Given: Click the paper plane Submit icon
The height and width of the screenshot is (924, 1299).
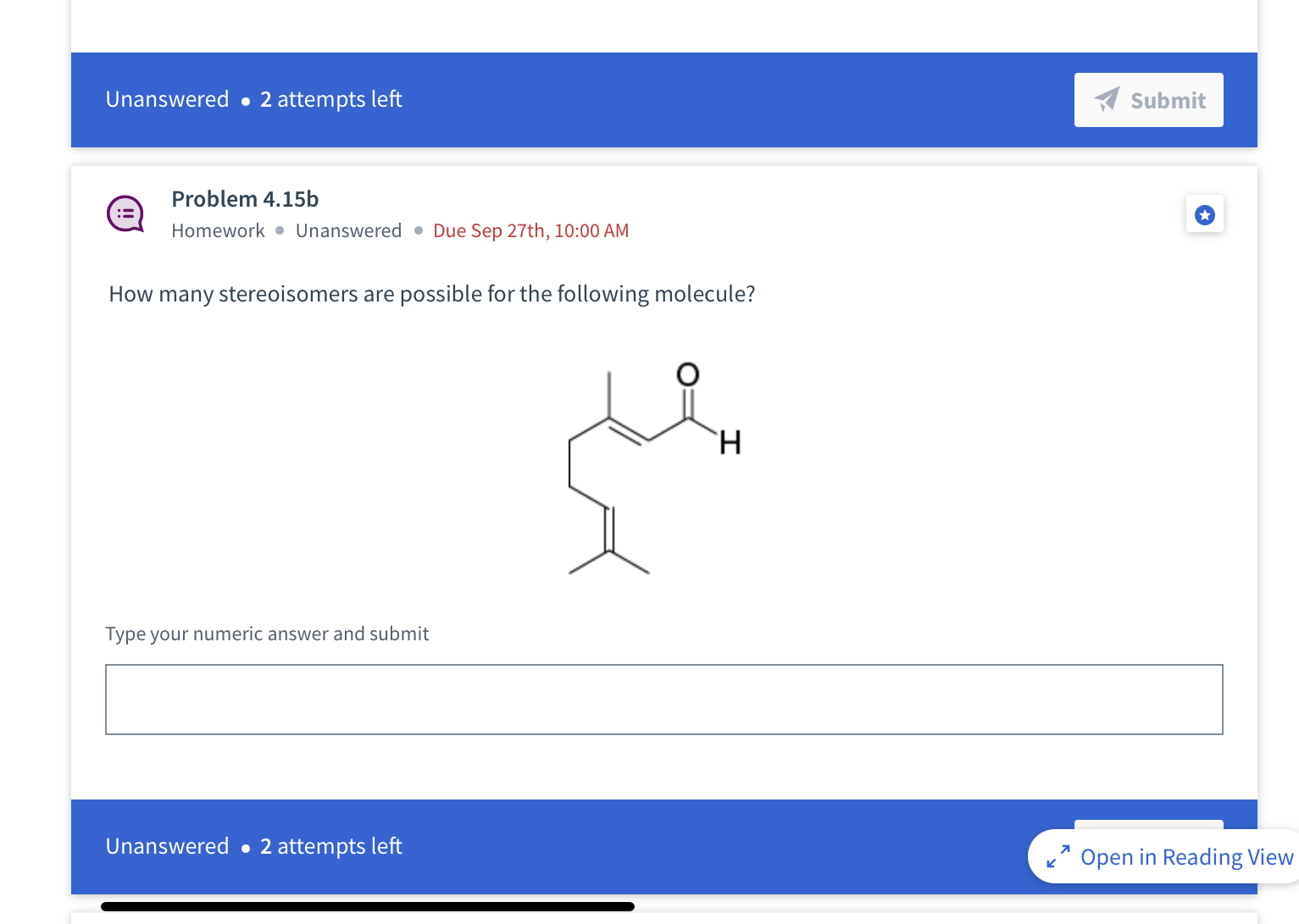Looking at the screenshot, I should pos(1107,100).
